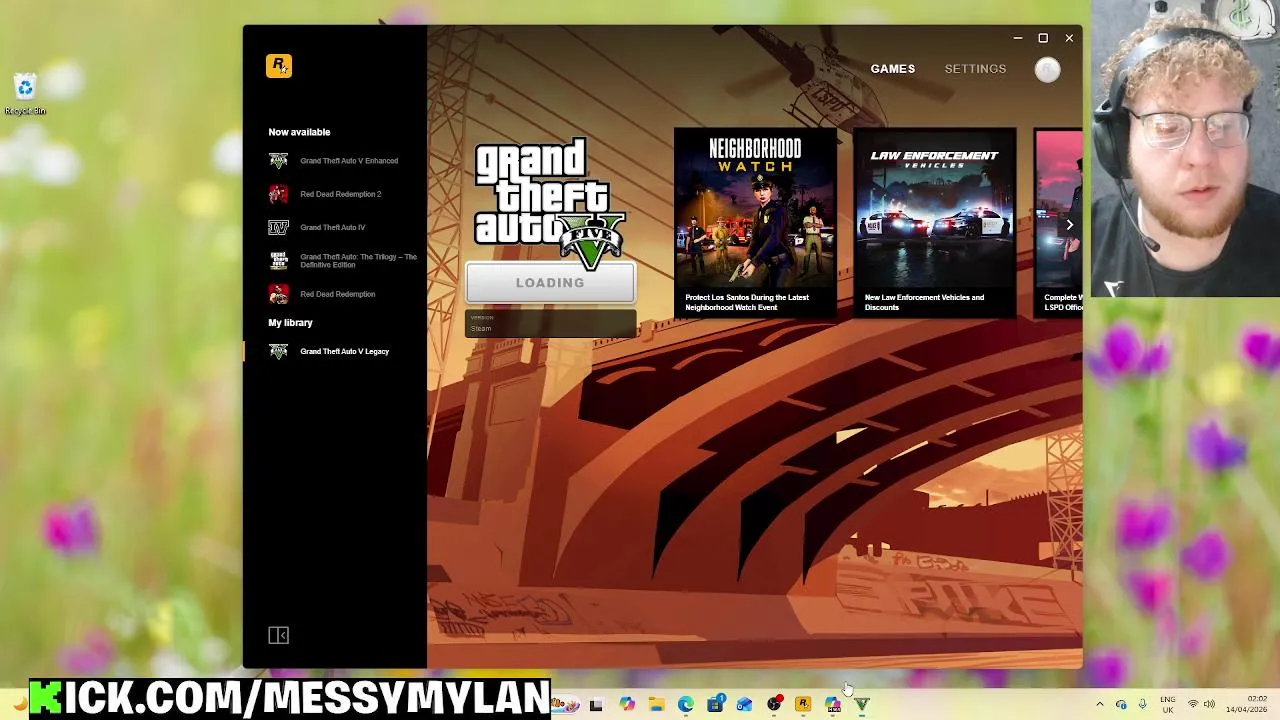Screen dimensions: 1280x720
Task: Advance the news carousel with the right arrow
Action: [x=1069, y=225]
